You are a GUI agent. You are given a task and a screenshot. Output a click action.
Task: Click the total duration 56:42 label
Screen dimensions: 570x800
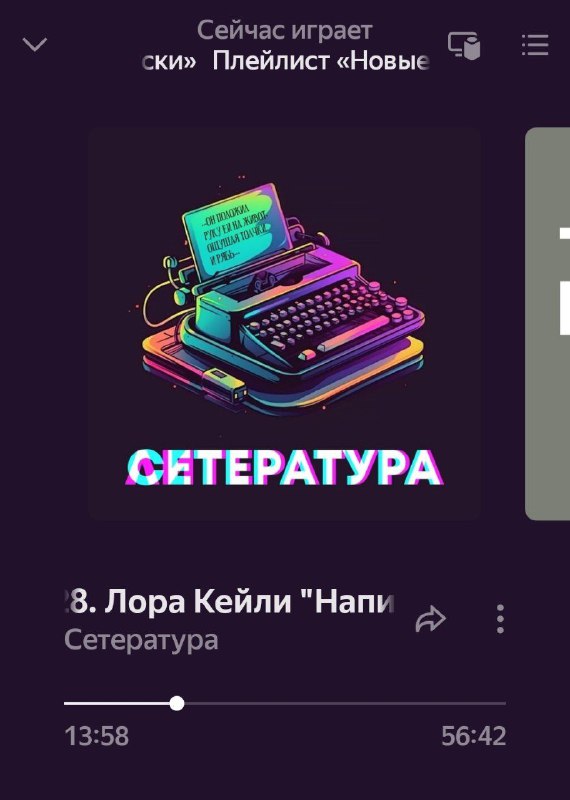pyautogui.click(x=474, y=736)
